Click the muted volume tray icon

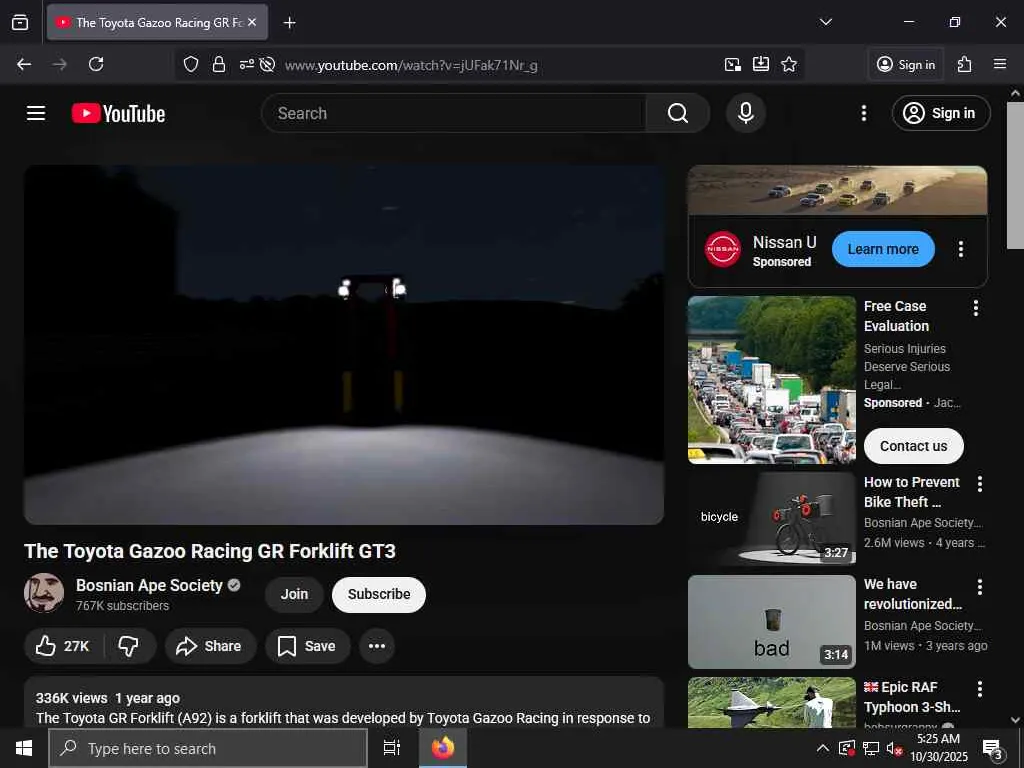pos(895,748)
